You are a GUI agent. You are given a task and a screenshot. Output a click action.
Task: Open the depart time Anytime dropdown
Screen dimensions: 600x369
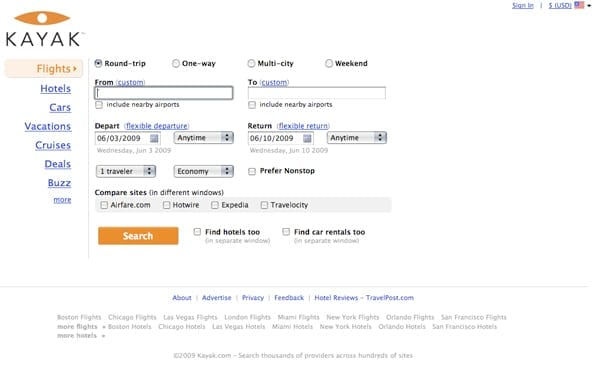(204, 138)
